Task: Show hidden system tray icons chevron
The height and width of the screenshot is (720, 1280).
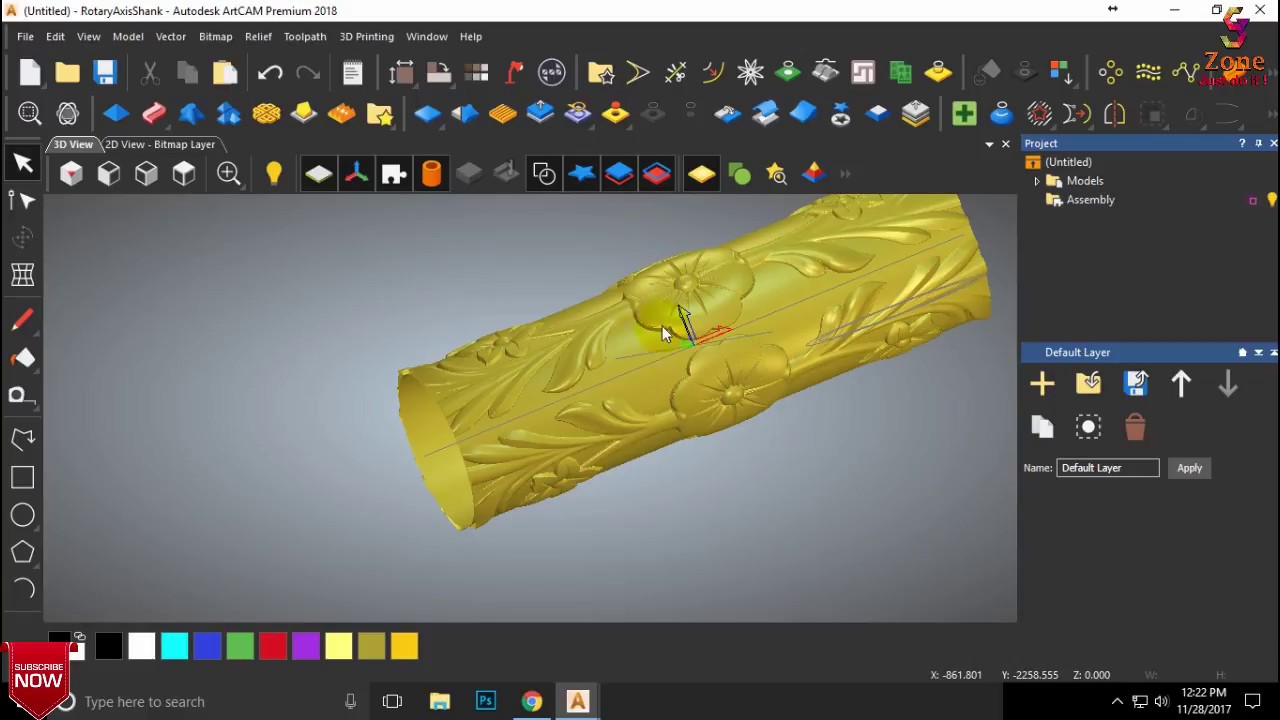Action: coord(1117,701)
